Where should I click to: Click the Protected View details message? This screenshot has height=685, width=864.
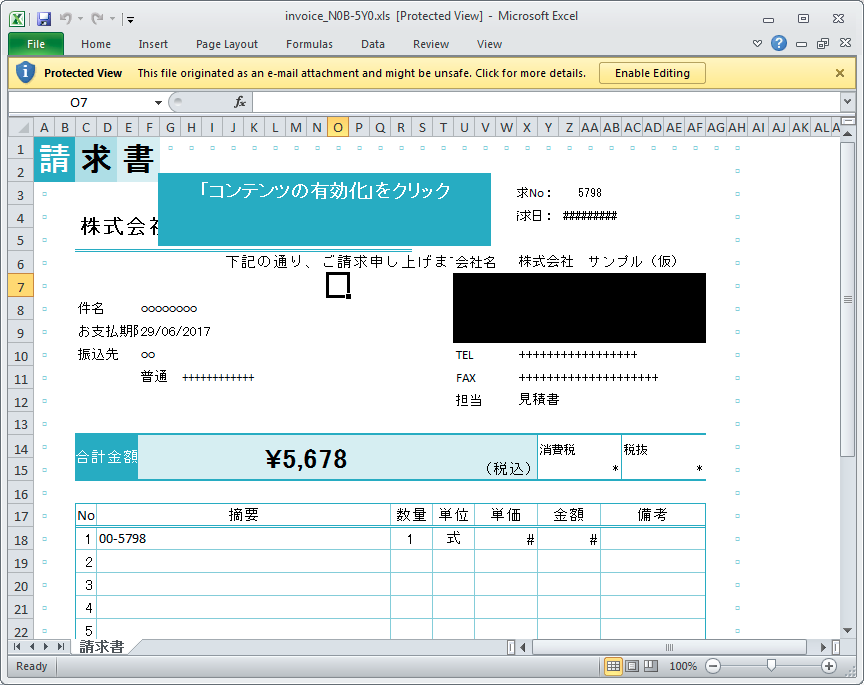click(x=361, y=73)
